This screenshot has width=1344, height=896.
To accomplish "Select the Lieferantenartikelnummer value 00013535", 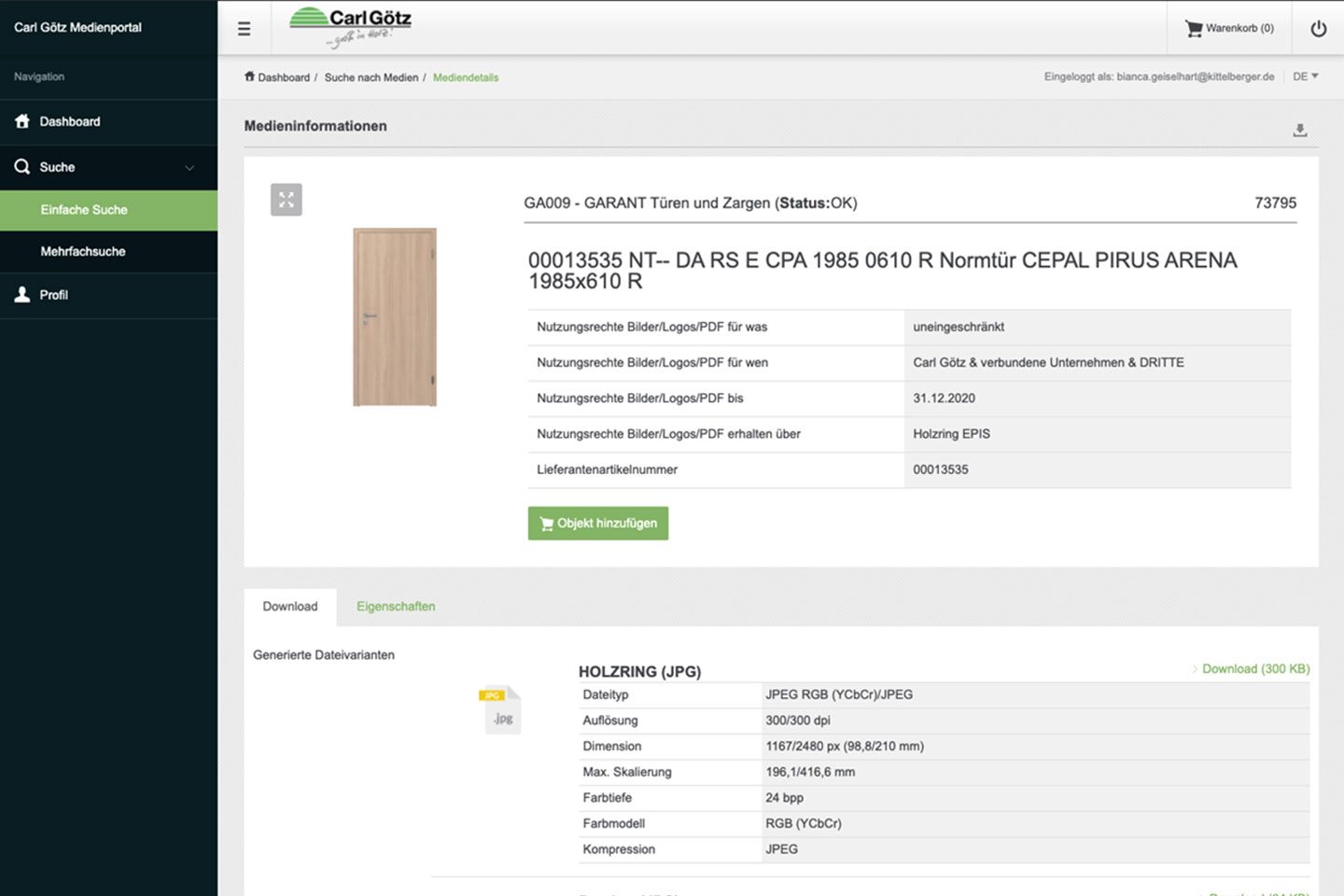I will click(940, 469).
